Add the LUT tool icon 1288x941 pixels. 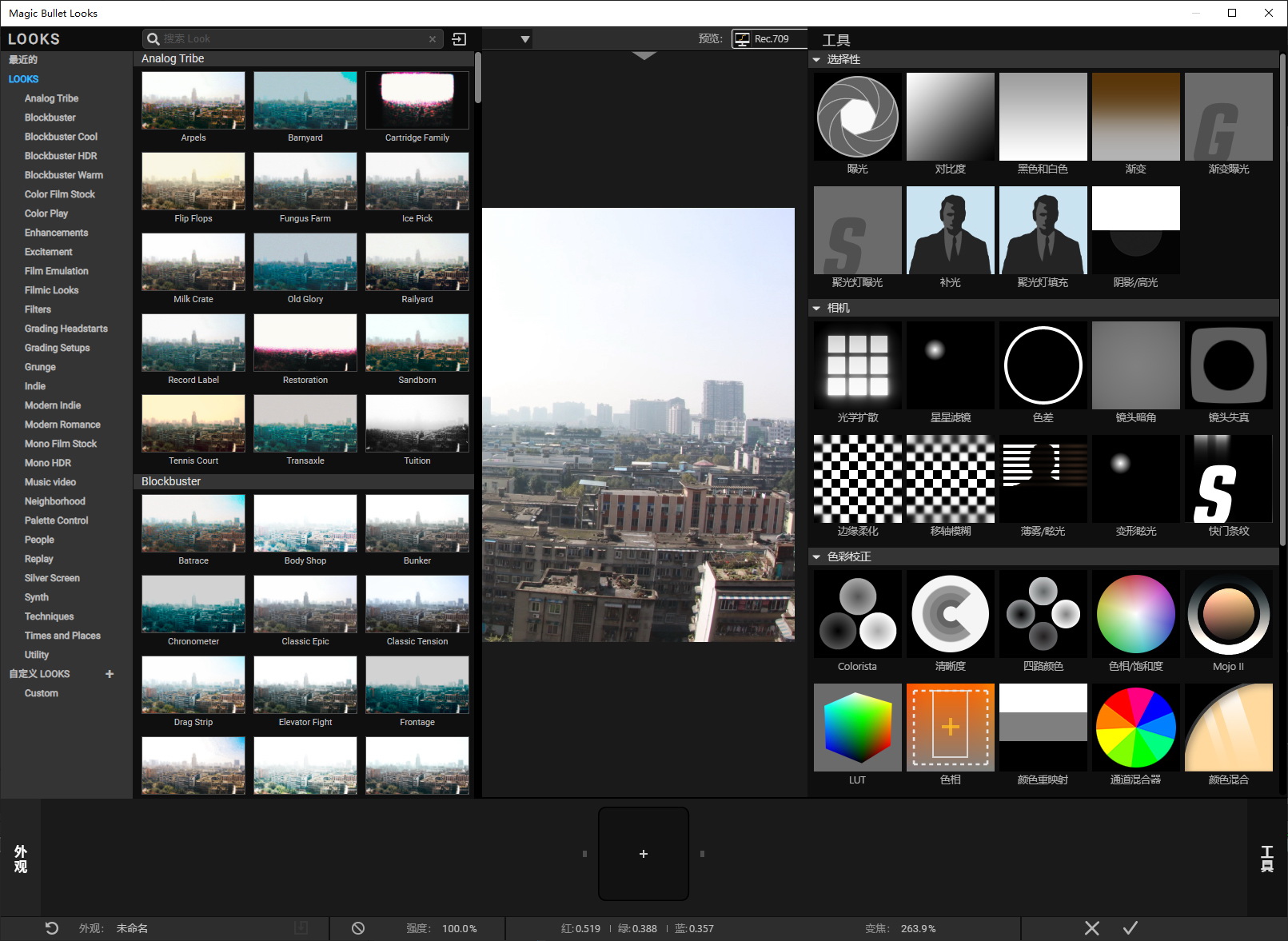coord(857,728)
